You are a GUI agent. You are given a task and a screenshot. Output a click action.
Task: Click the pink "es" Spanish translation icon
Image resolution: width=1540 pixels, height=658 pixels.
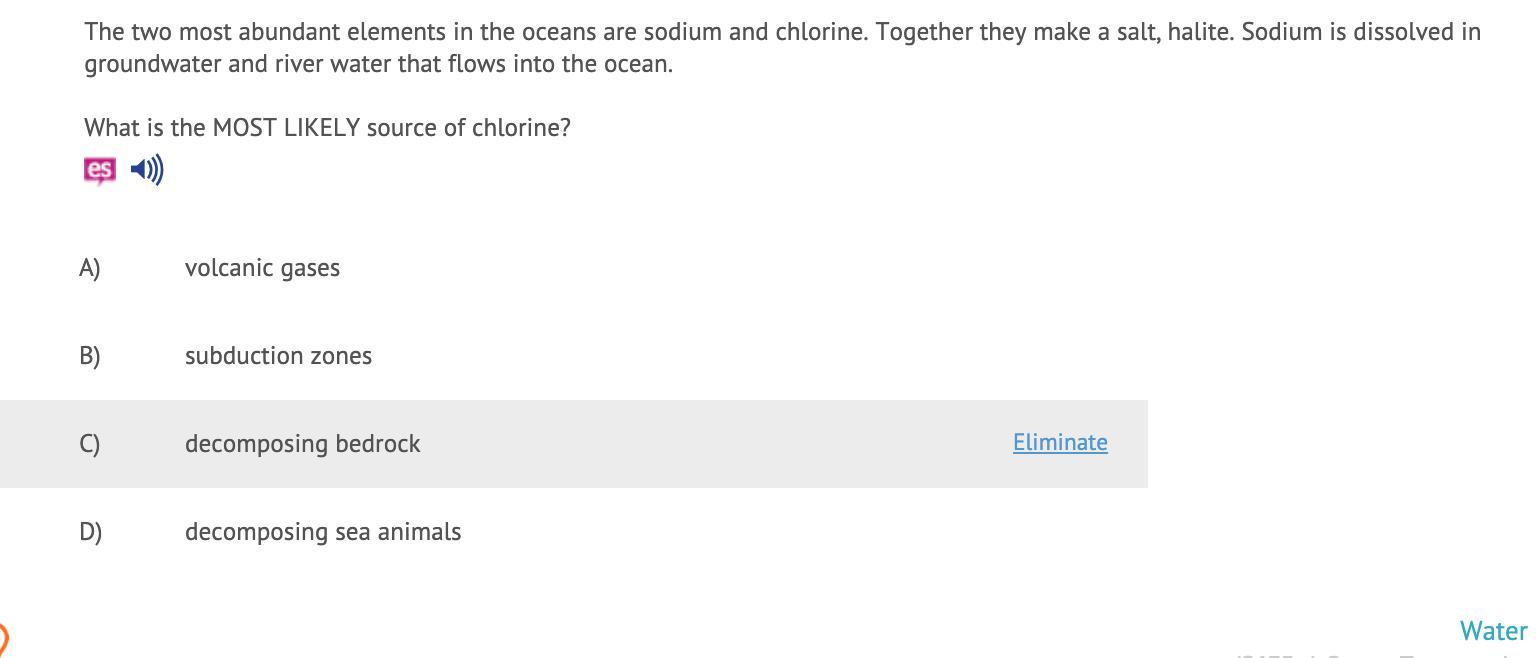99,170
